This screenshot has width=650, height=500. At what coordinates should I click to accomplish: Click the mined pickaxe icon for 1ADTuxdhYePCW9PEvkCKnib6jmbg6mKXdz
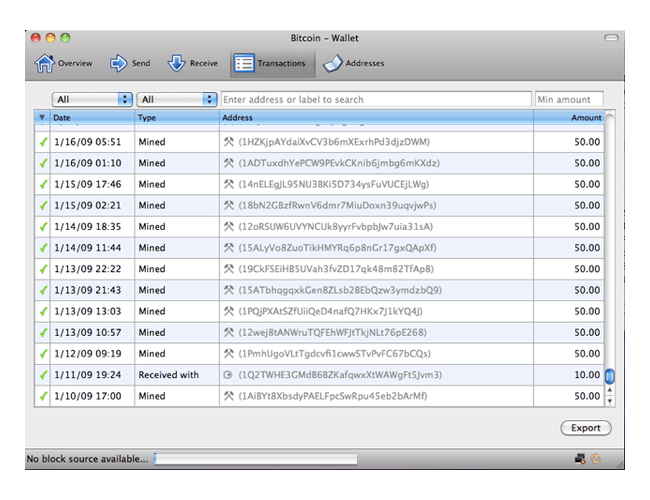228,163
